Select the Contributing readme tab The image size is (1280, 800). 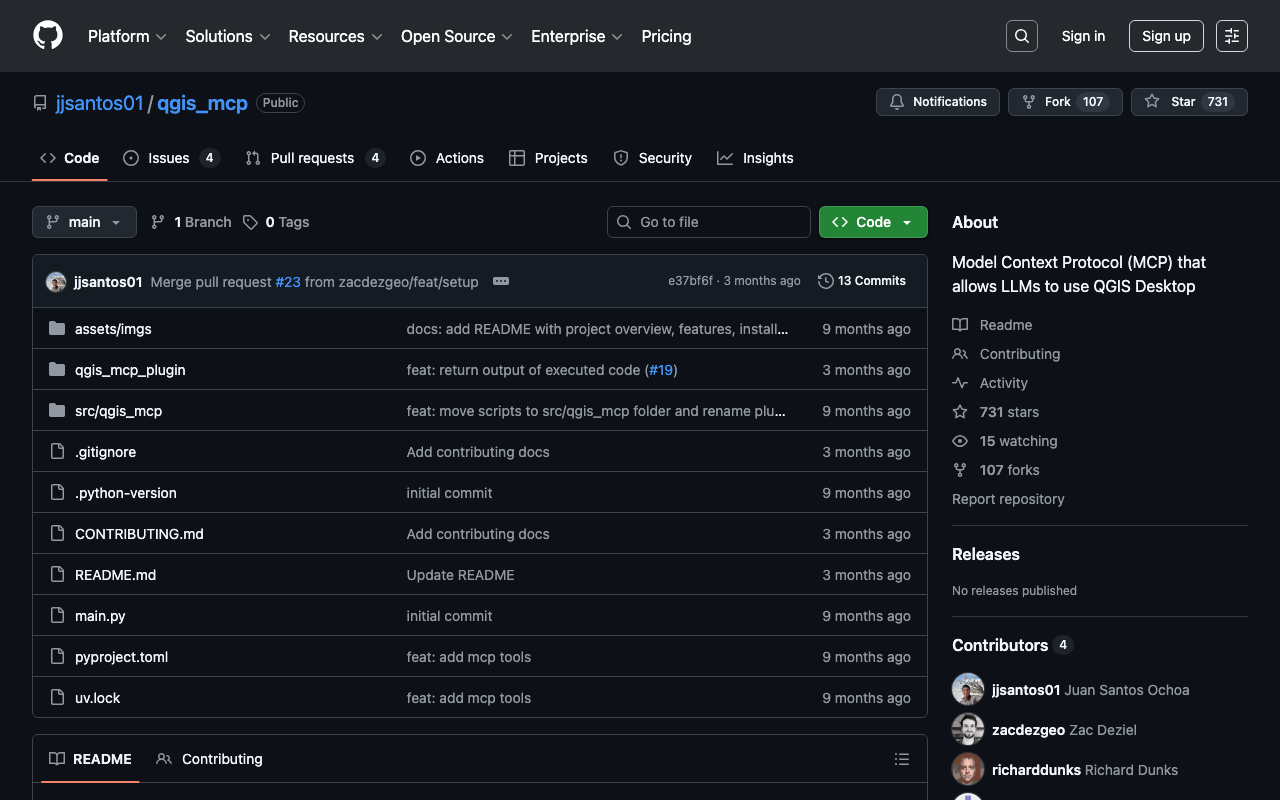click(x=210, y=759)
